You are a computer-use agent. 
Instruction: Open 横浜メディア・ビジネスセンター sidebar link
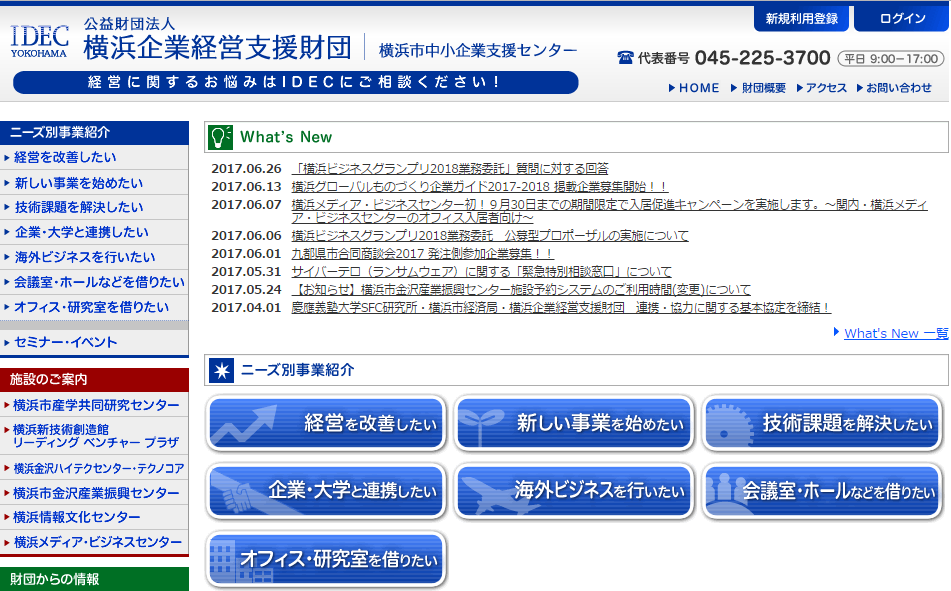[94, 542]
